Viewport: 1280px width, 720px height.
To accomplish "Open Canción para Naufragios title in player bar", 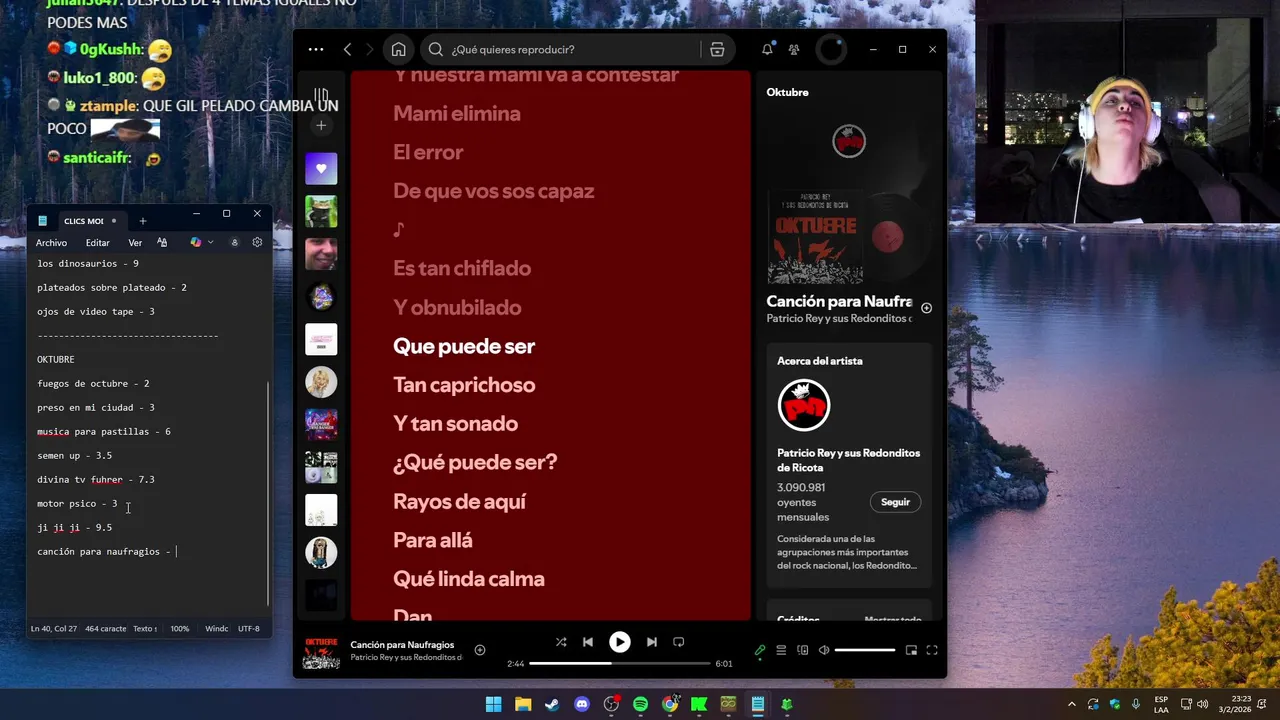I will pos(402,645).
